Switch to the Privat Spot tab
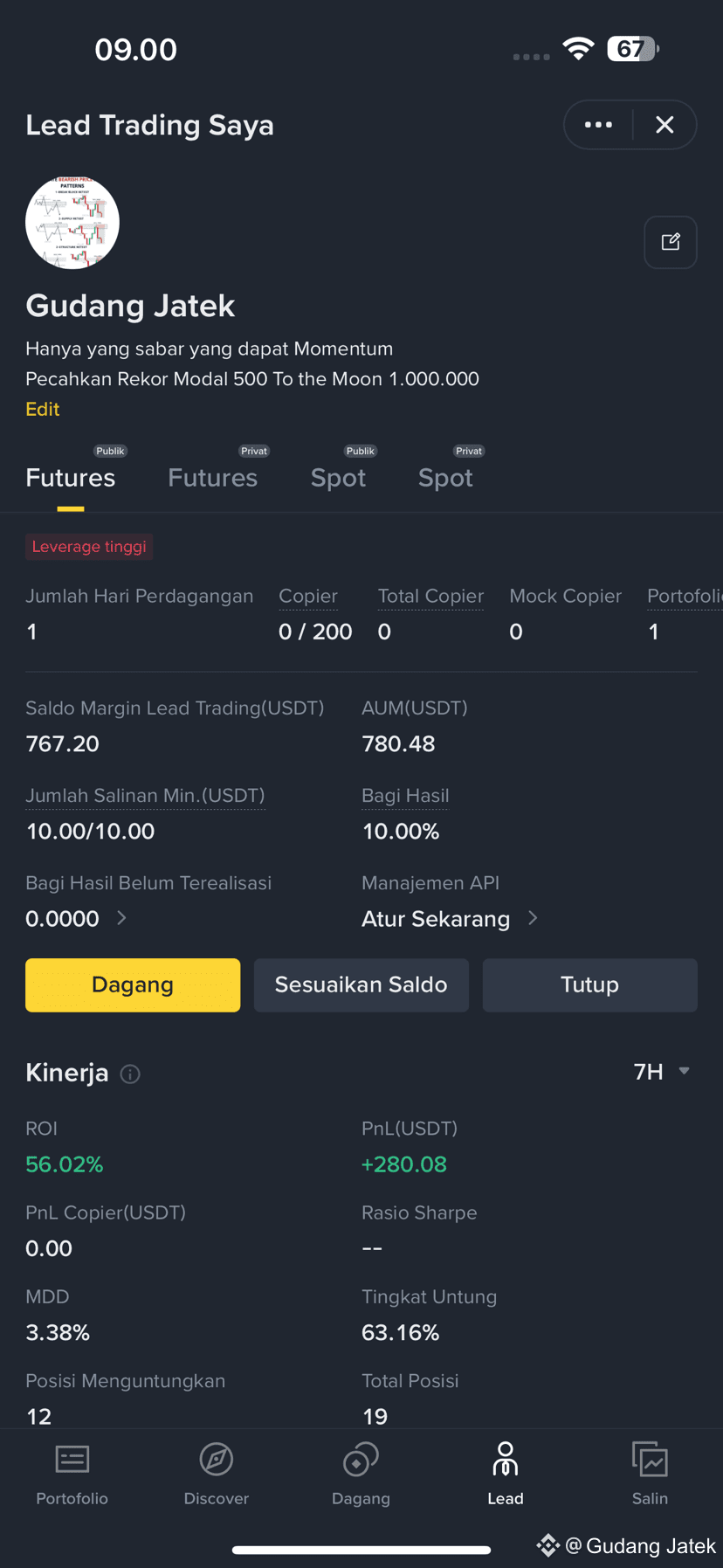Screen dimensions: 723x1568 tap(445, 477)
